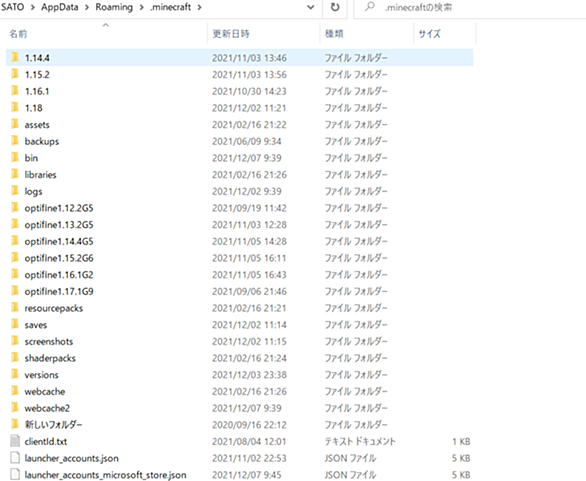Expand the chevron after .minecraft breadcrumb
586x481 pixels.
pyautogui.click(x=200, y=7)
